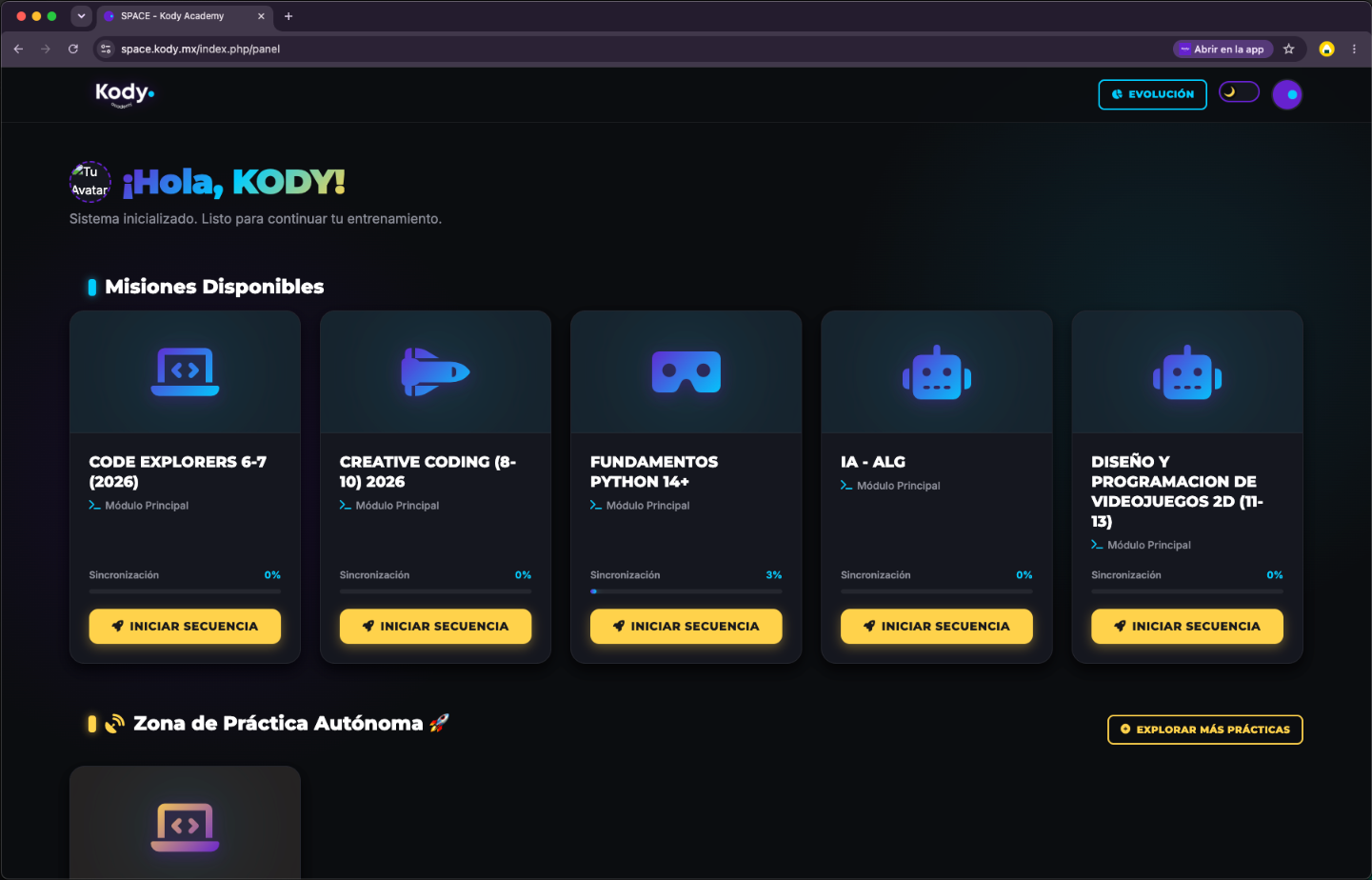Expand the tab search dropdown arrow
The image size is (1372, 880).
point(81,16)
